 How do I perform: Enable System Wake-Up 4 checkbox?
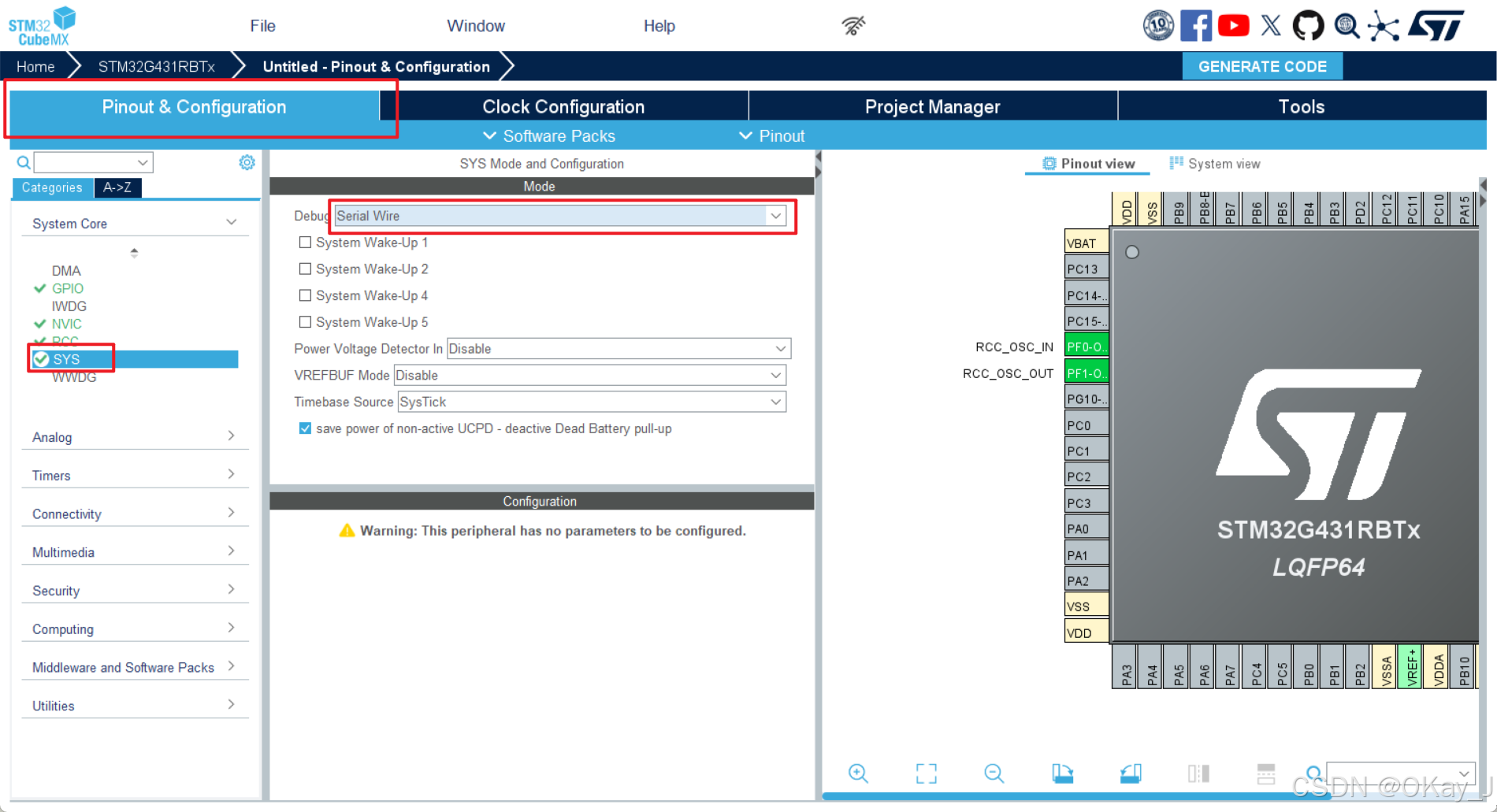tap(305, 295)
